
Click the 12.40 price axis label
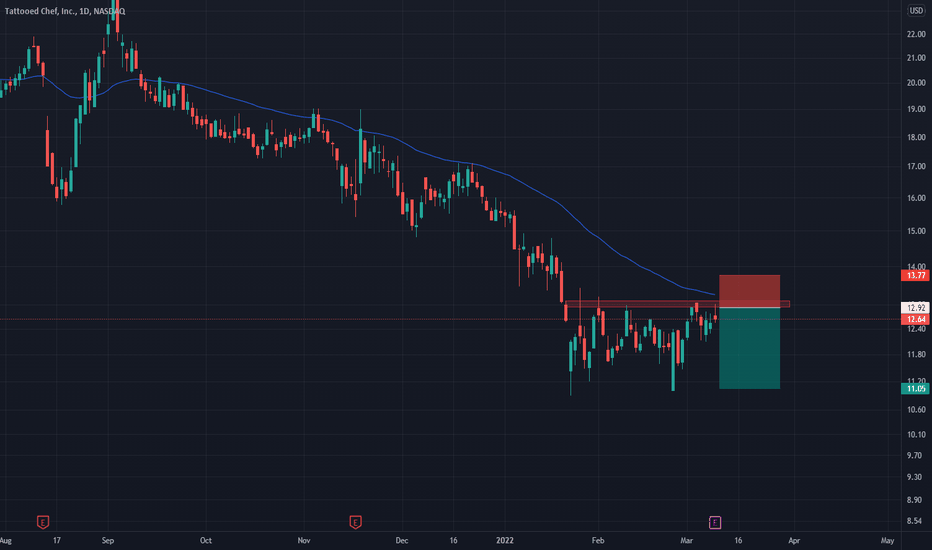point(916,328)
